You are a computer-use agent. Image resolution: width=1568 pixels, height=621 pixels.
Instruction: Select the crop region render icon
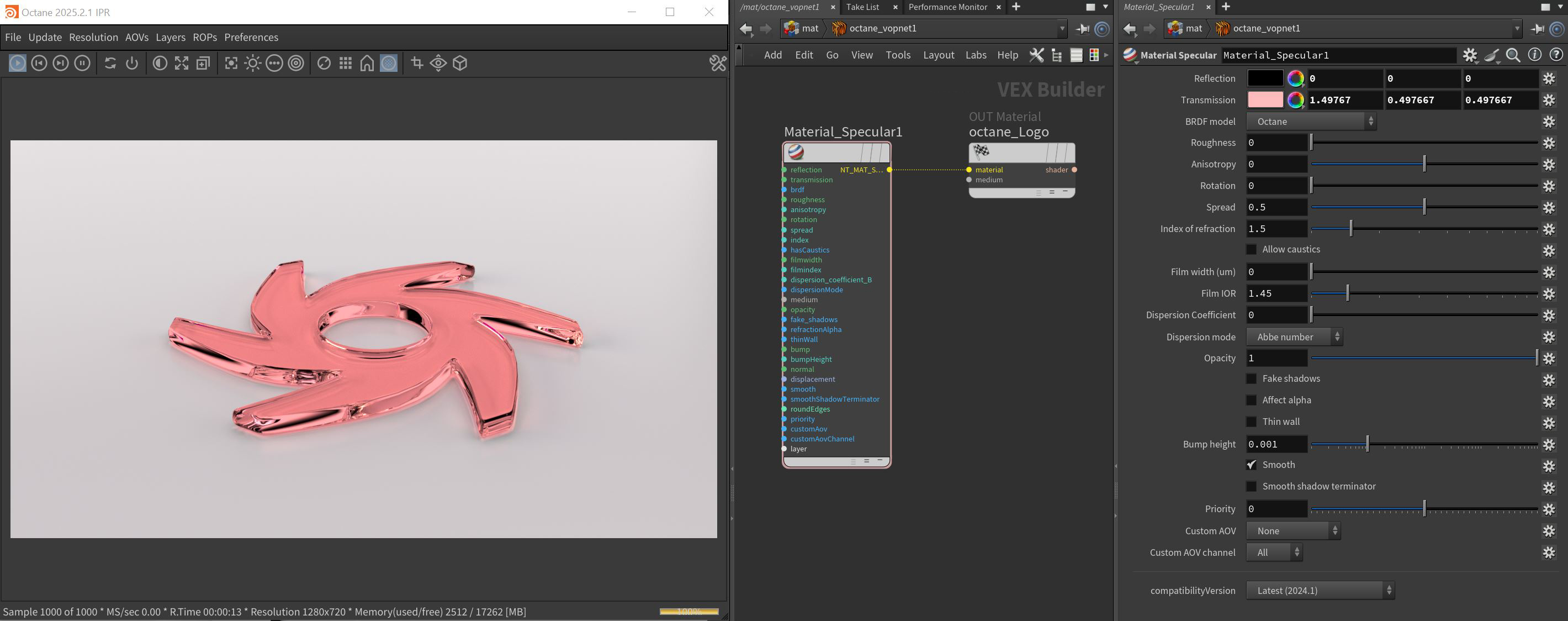point(417,63)
